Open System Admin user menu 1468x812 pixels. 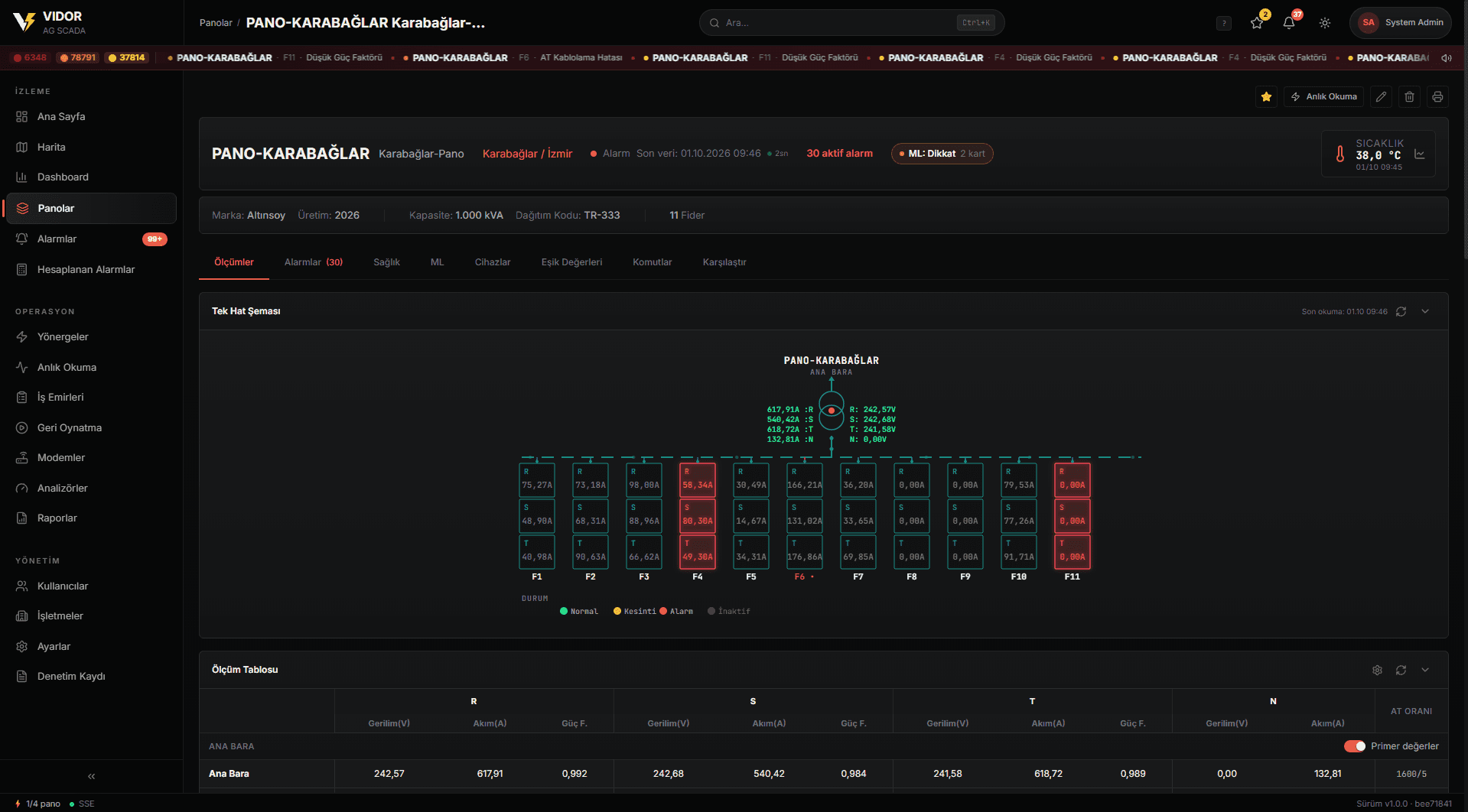pos(1401,23)
